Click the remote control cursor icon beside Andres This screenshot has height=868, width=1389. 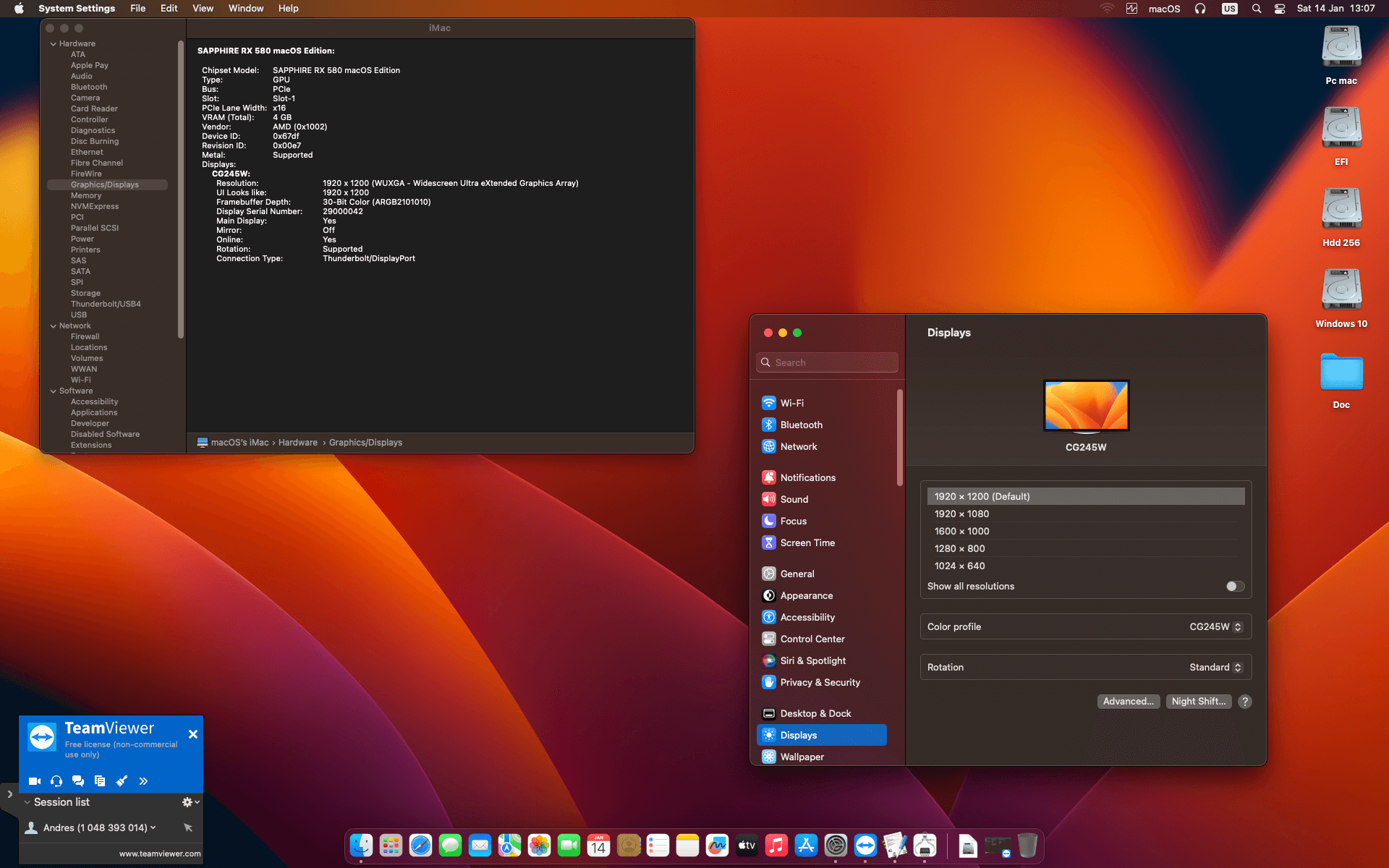tap(188, 827)
